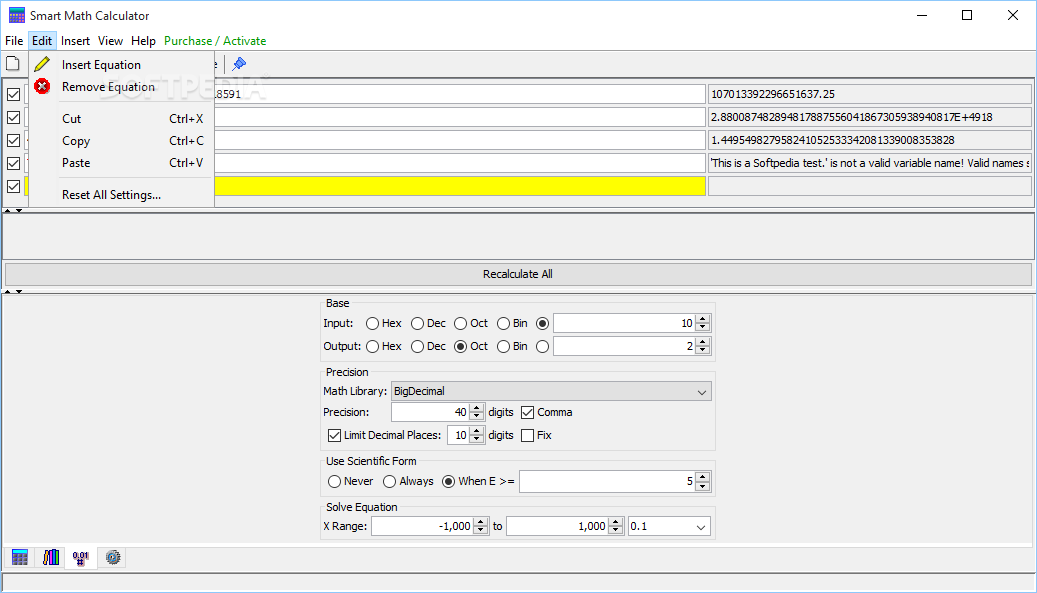This screenshot has height=593, width=1037.
Task: Click the result field showing 107013392296651637.25
Action: coord(870,95)
